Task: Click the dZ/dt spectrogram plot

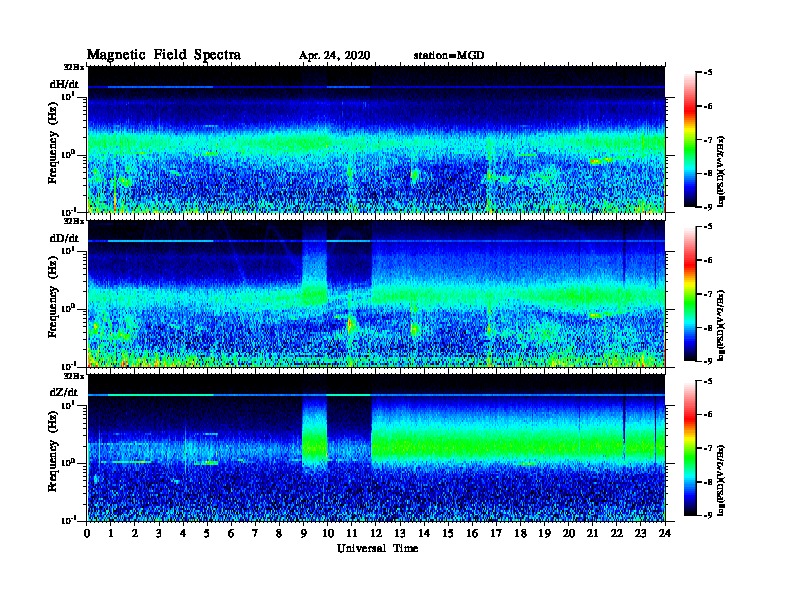Action: pyautogui.click(x=376, y=447)
